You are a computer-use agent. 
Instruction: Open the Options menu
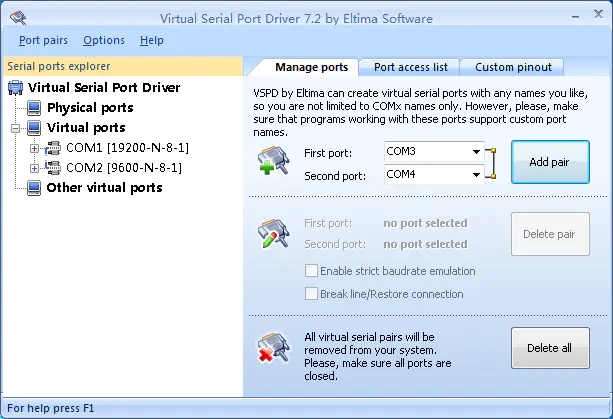point(104,40)
